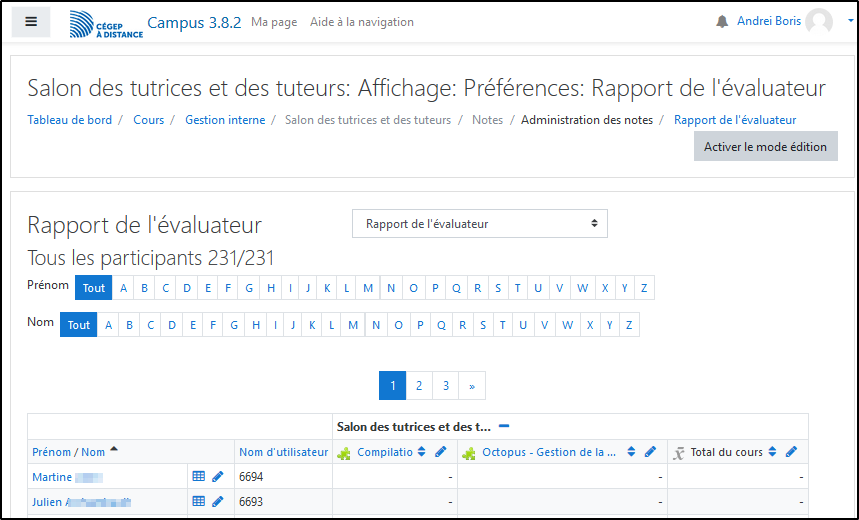Image resolution: width=859 pixels, height=520 pixels.
Task: Sort by Total du cours arrows
Action: pos(772,452)
